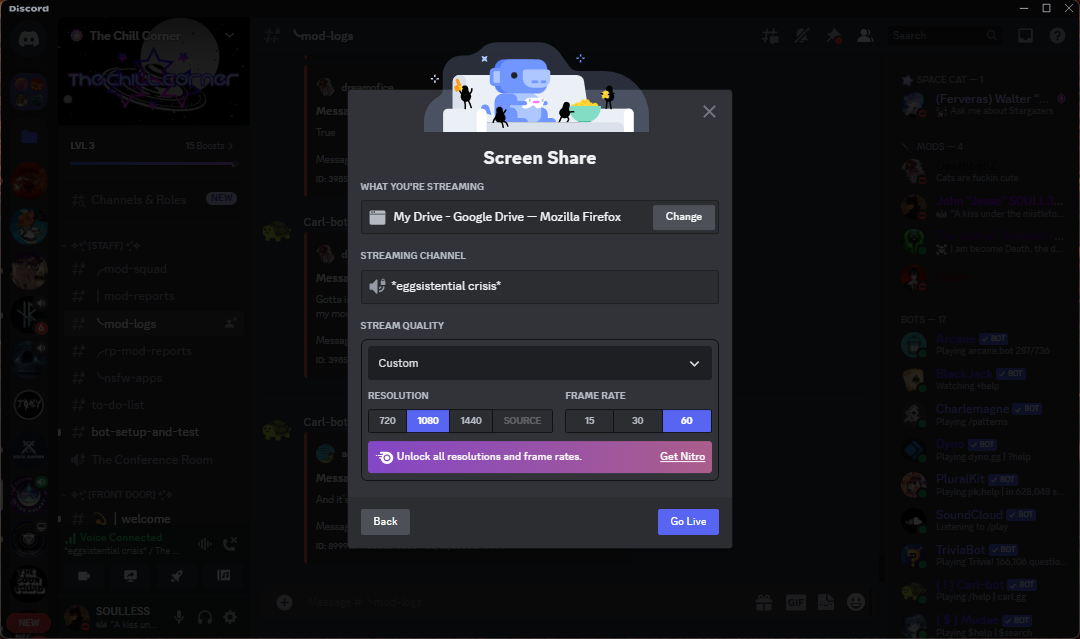Viewport: 1080px width, 639px height.
Task: Open the emoji picker
Action: 855,602
